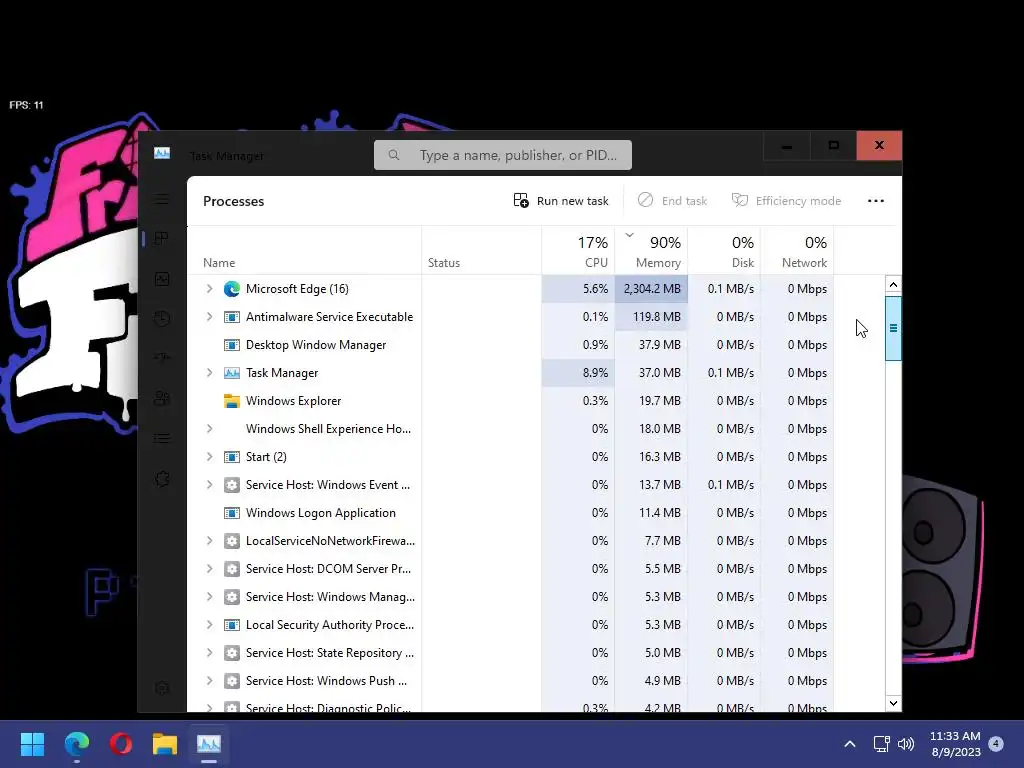Open Startup apps page in sidebar
Viewport: 1024px width, 768px height.
tap(162, 358)
